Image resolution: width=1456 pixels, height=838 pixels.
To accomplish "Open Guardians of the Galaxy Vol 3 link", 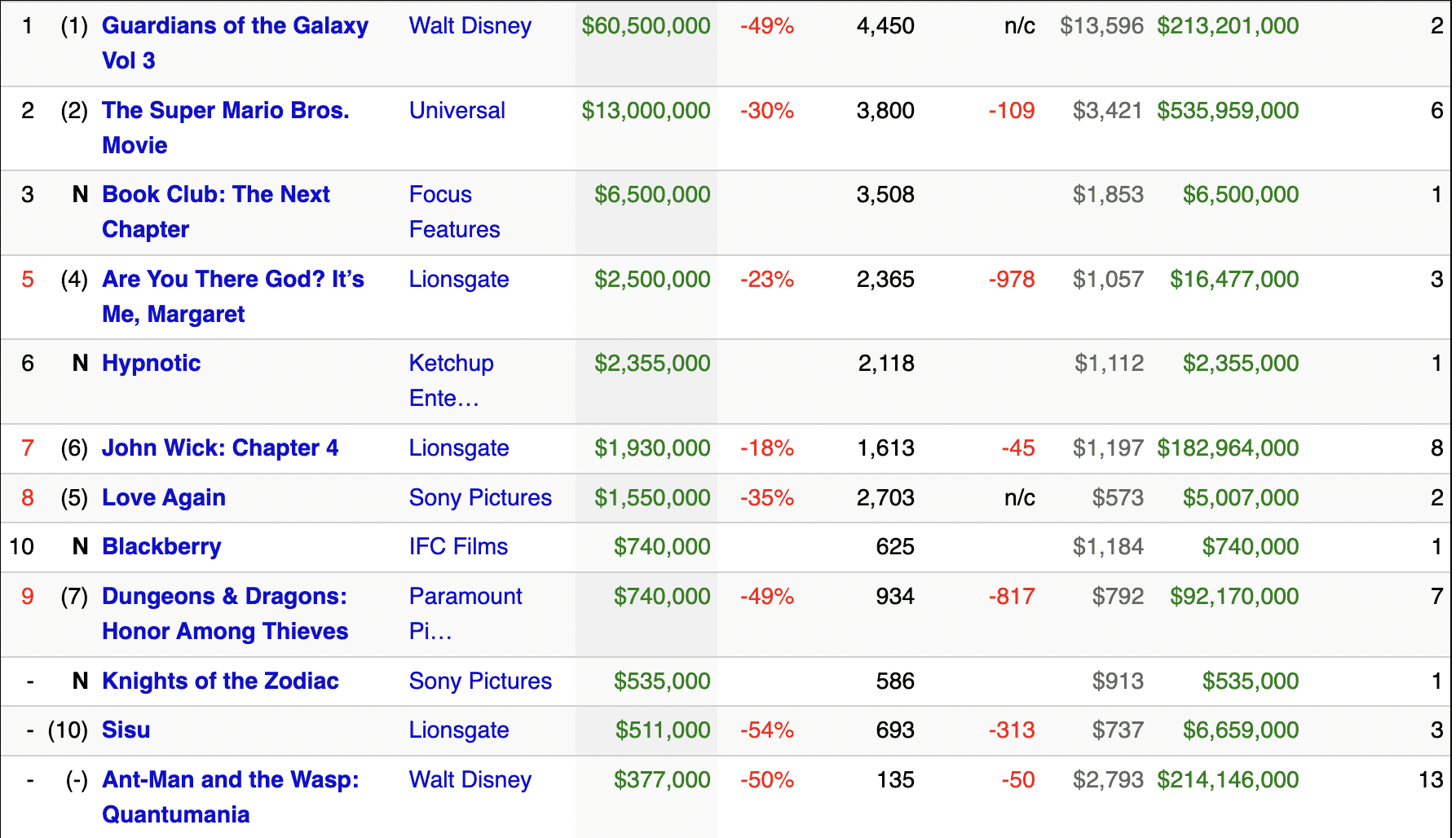I will (x=235, y=43).
